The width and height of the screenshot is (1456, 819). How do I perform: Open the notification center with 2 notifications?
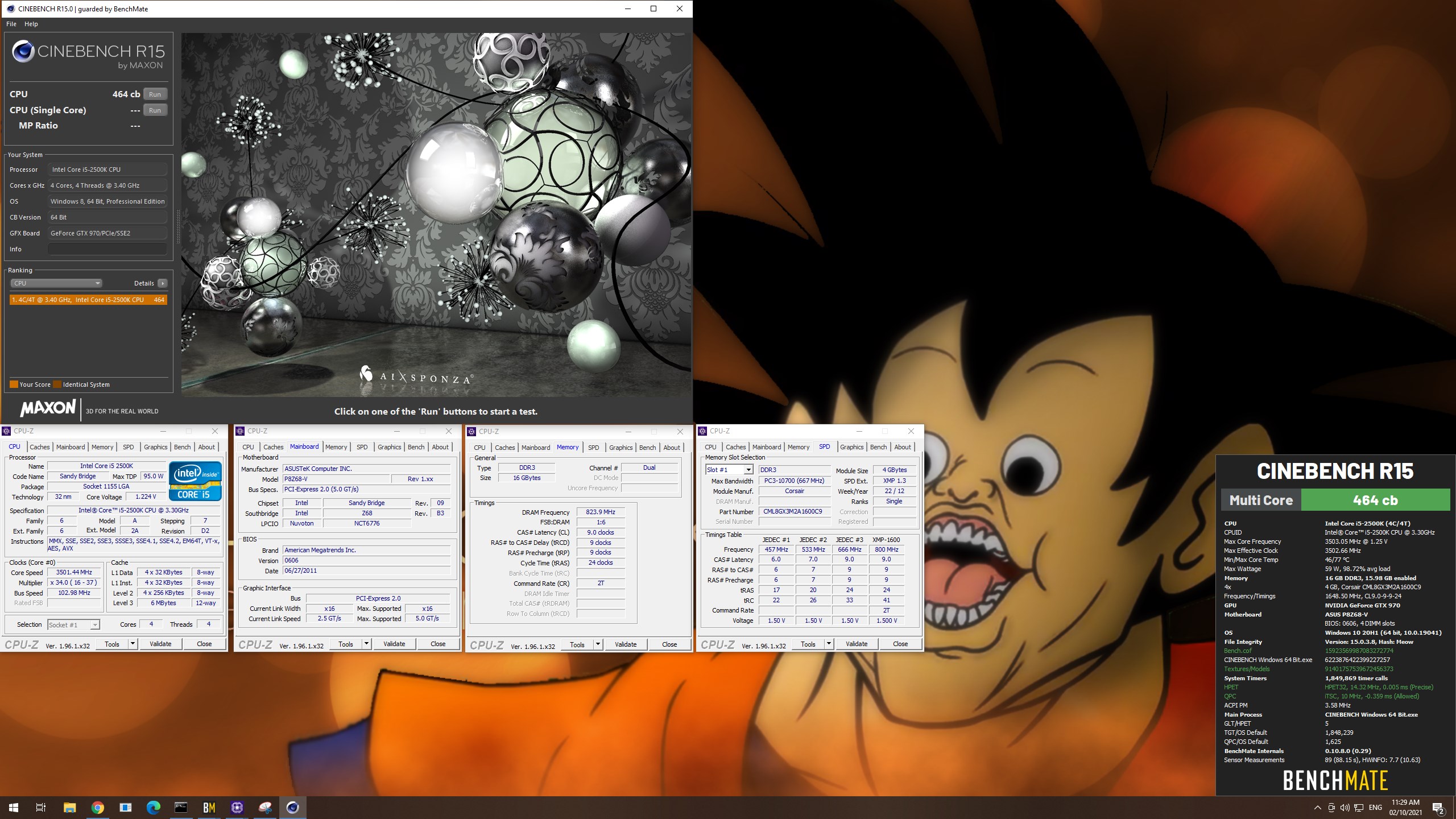pos(1438,808)
